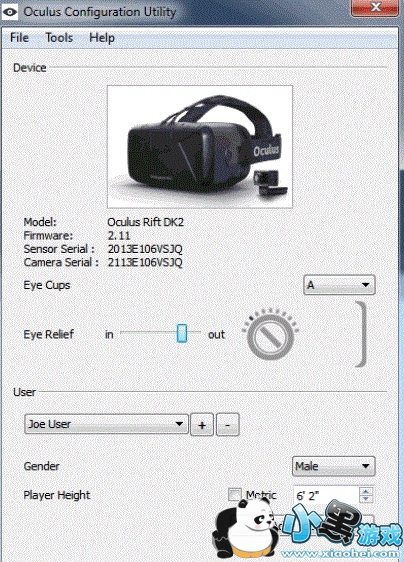Open the Tools menu
Image resolution: width=404 pixels, height=562 pixels.
[59, 37]
